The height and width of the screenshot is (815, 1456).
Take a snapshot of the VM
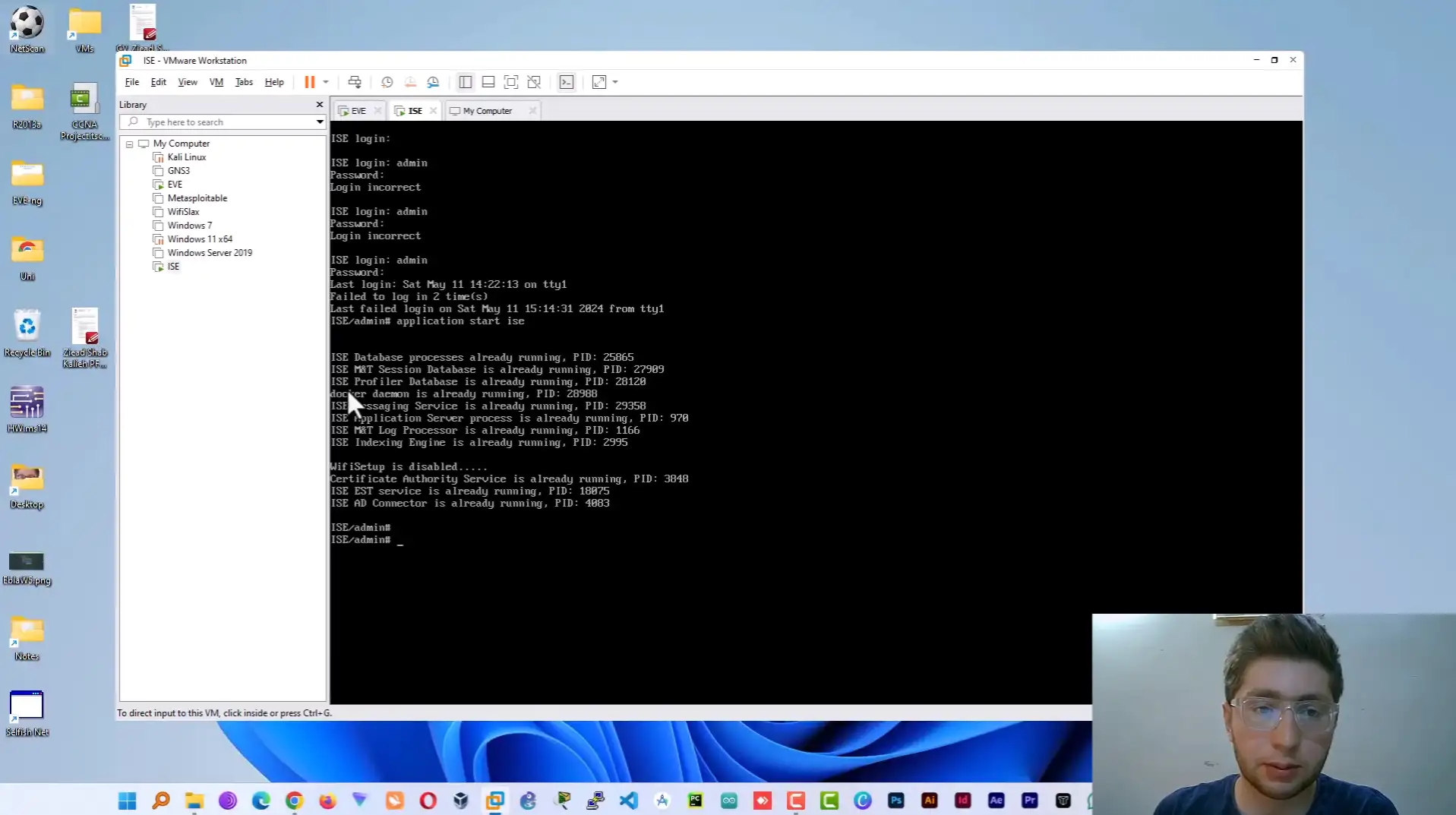(387, 82)
